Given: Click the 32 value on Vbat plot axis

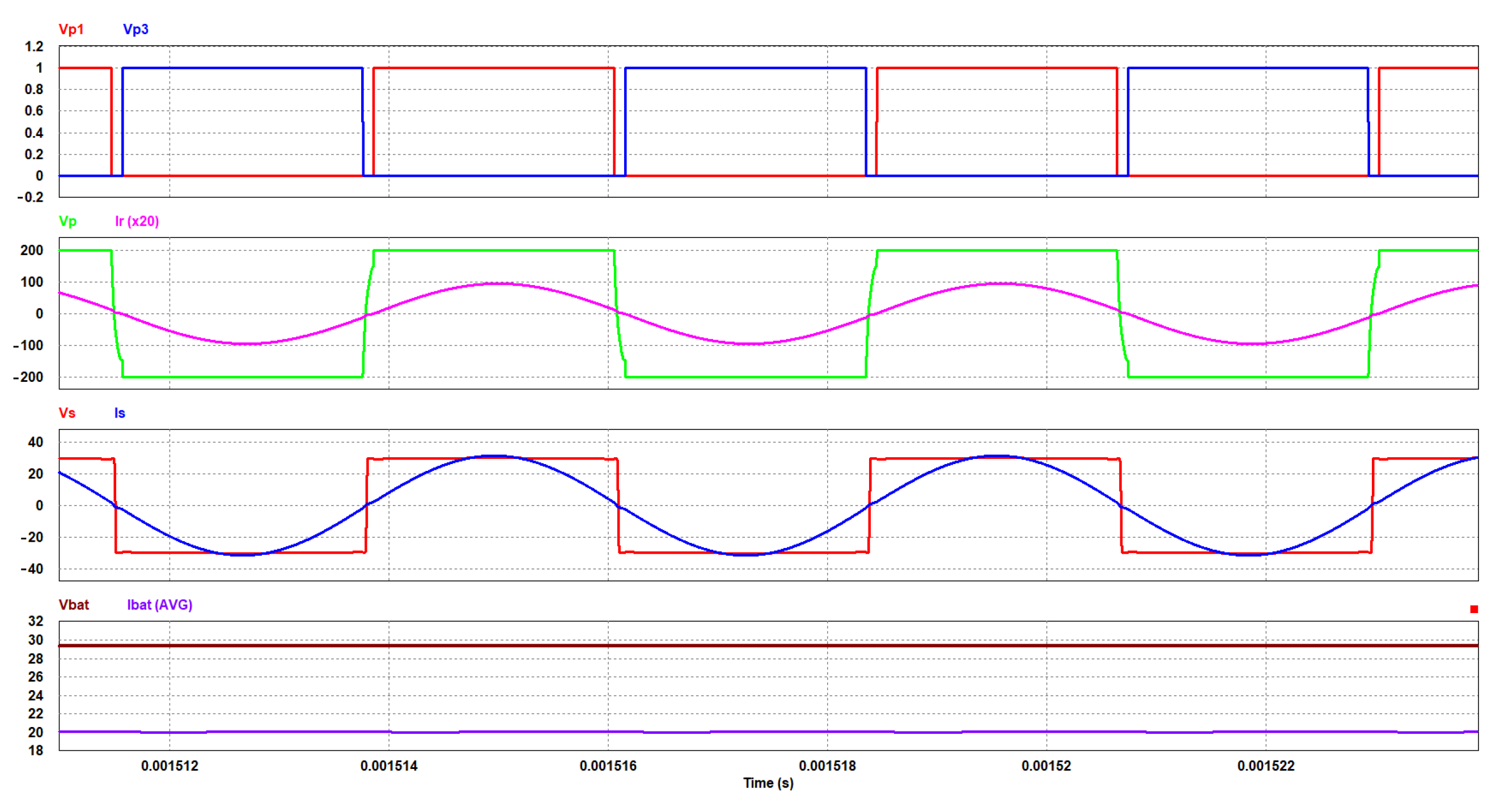Looking at the screenshot, I should 36,621.
